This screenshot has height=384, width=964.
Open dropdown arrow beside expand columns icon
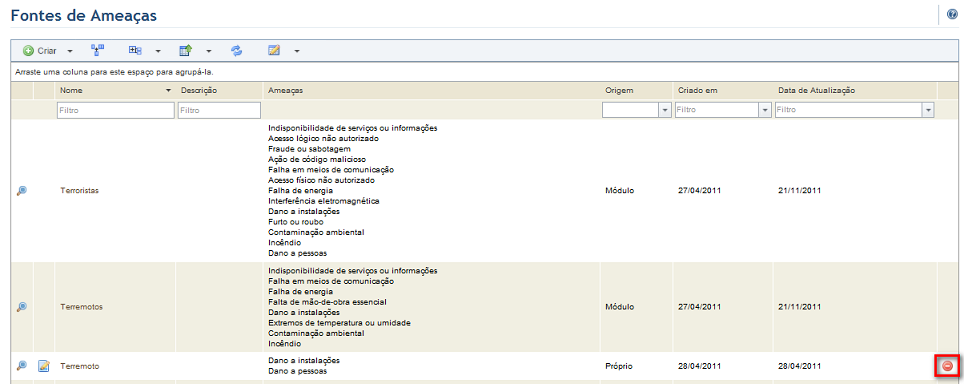pyautogui.click(x=158, y=51)
